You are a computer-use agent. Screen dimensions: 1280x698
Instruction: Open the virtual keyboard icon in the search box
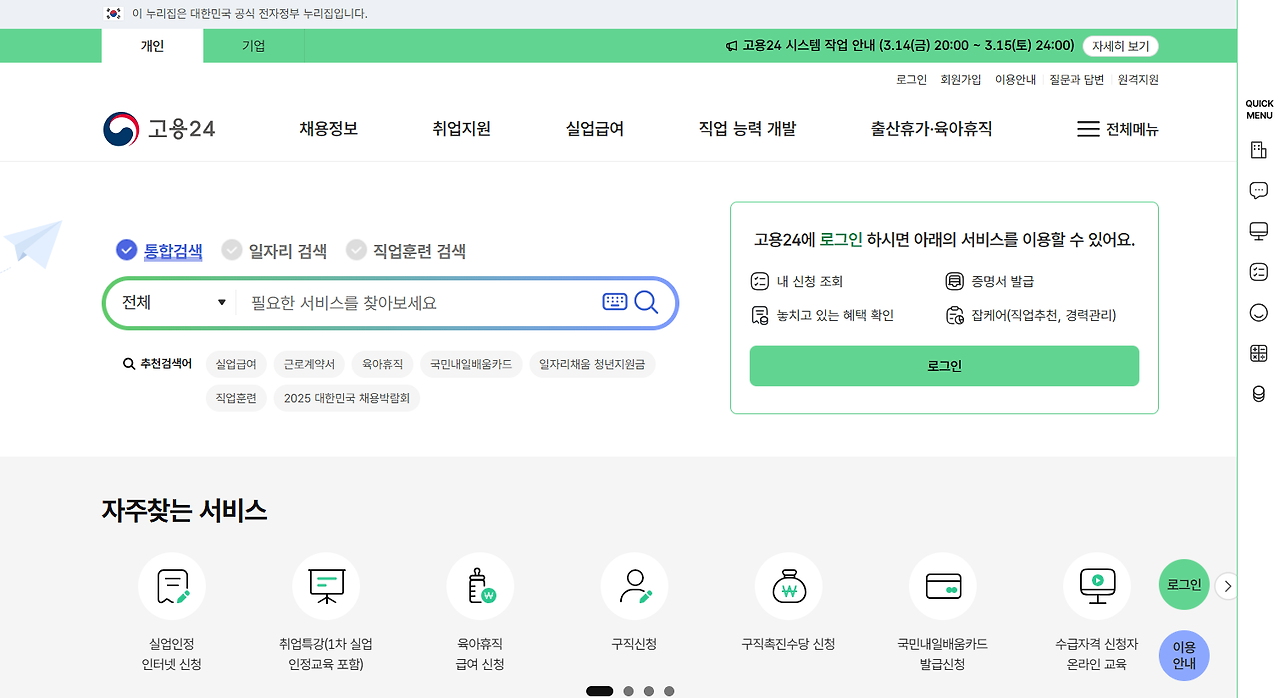tap(615, 302)
